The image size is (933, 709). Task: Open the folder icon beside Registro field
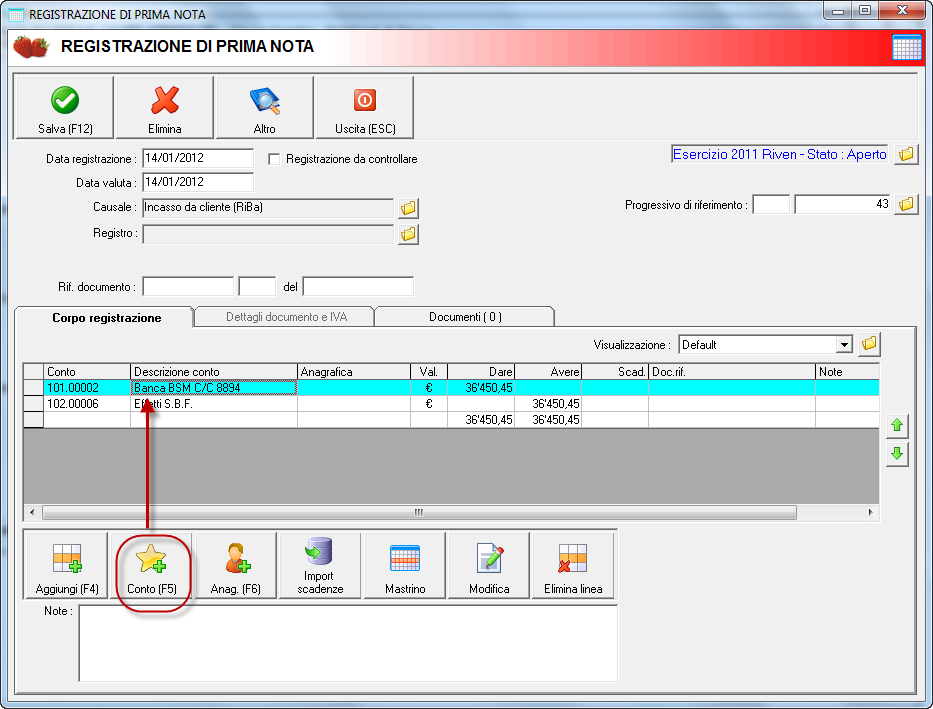tap(408, 234)
